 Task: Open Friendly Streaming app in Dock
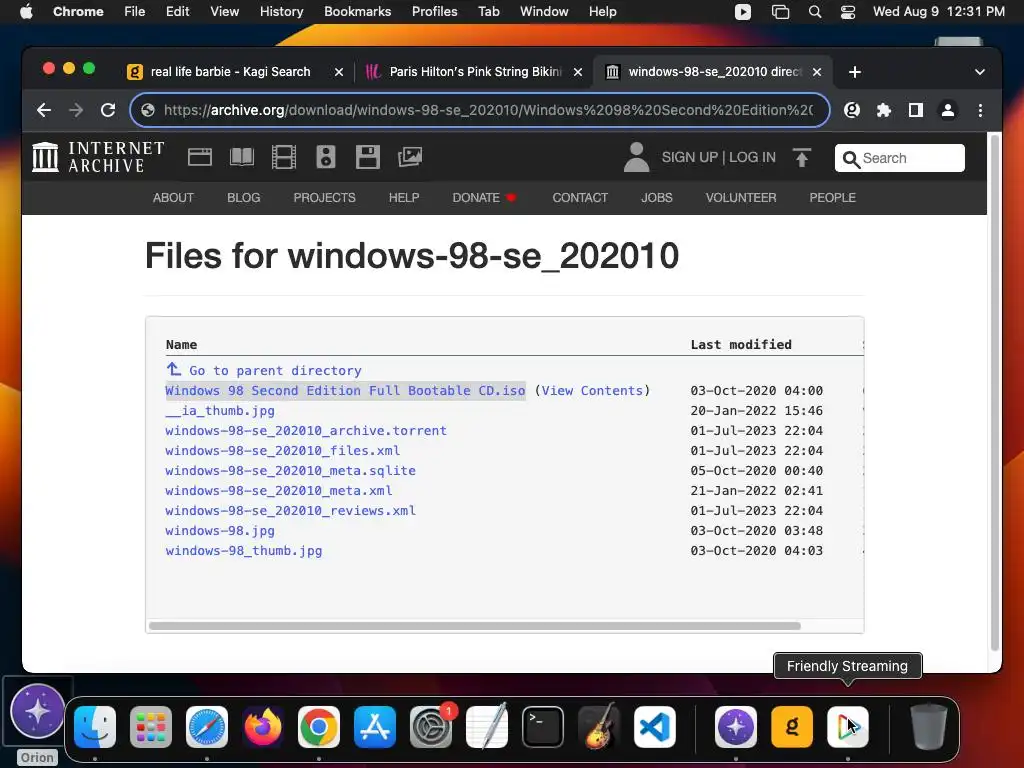848,727
